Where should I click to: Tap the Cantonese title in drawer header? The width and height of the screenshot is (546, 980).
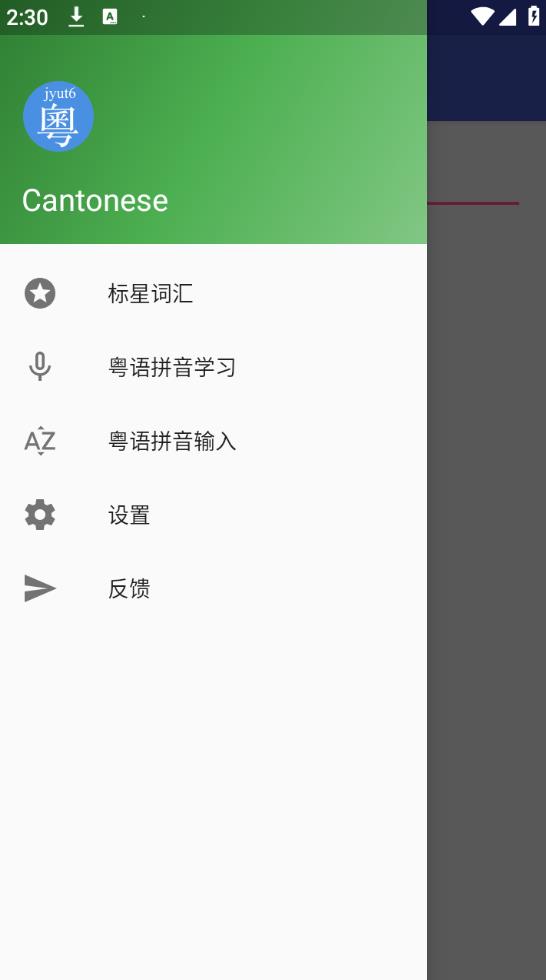95,201
